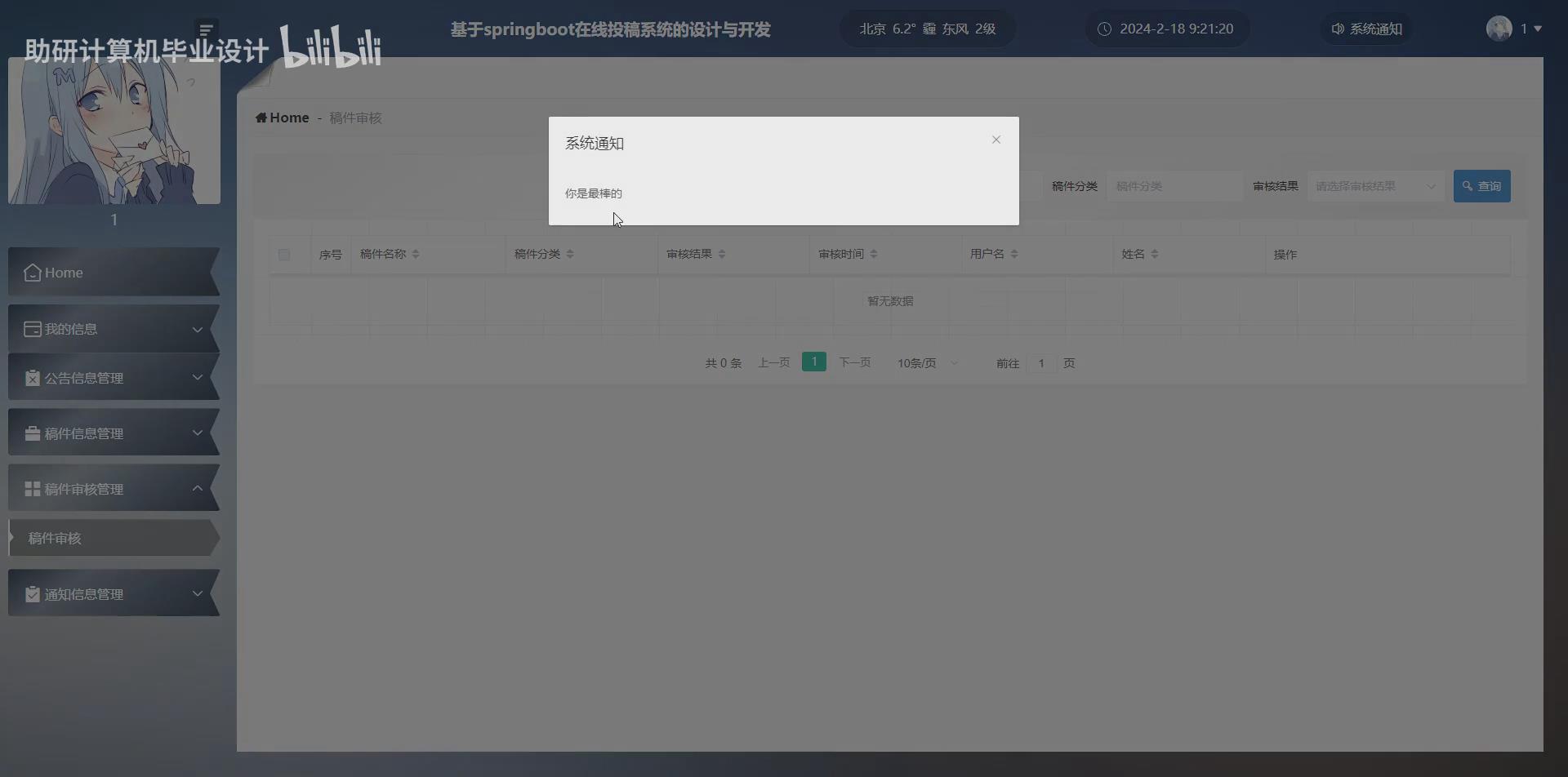
Task: Click the 稿件信息管理 sidebar icon
Action: pyautogui.click(x=32, y=433)
